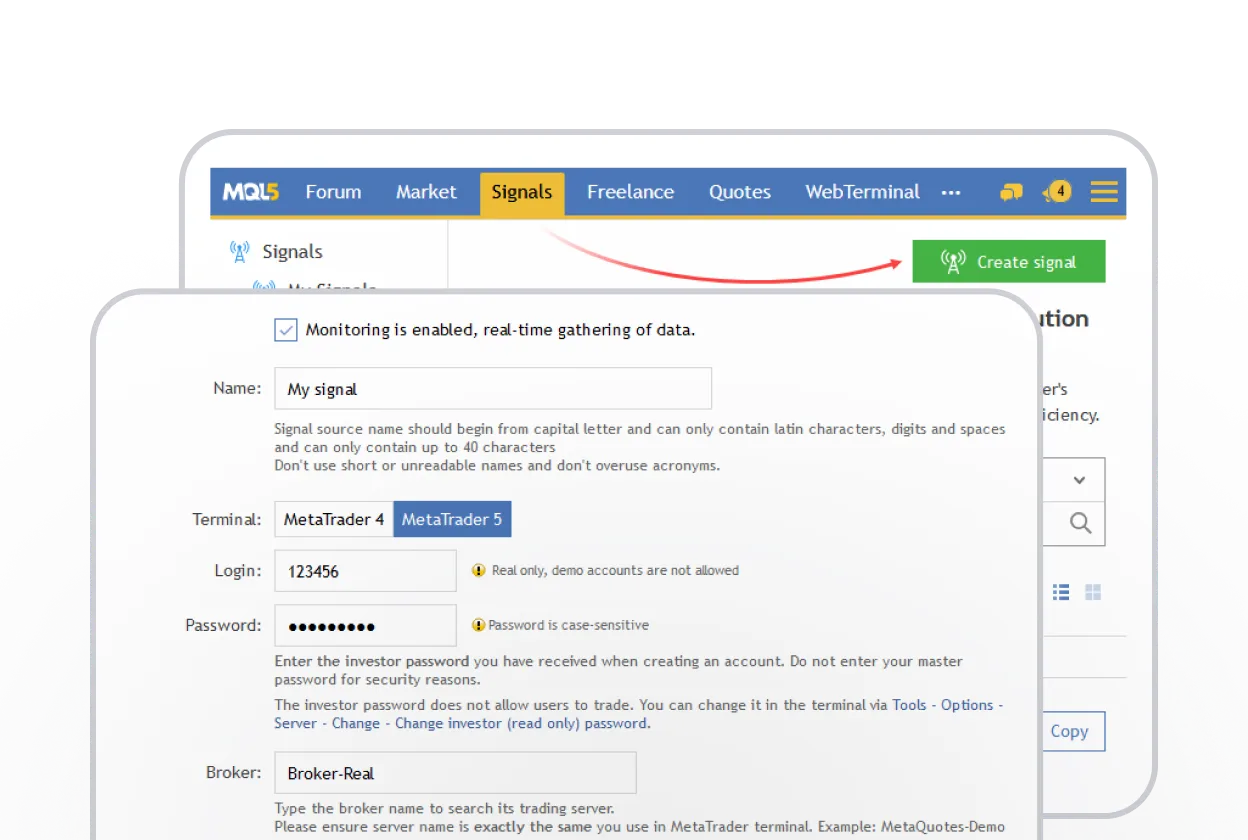
Task: Click the green Create signal button
Action: click(x=1009, y=261)
